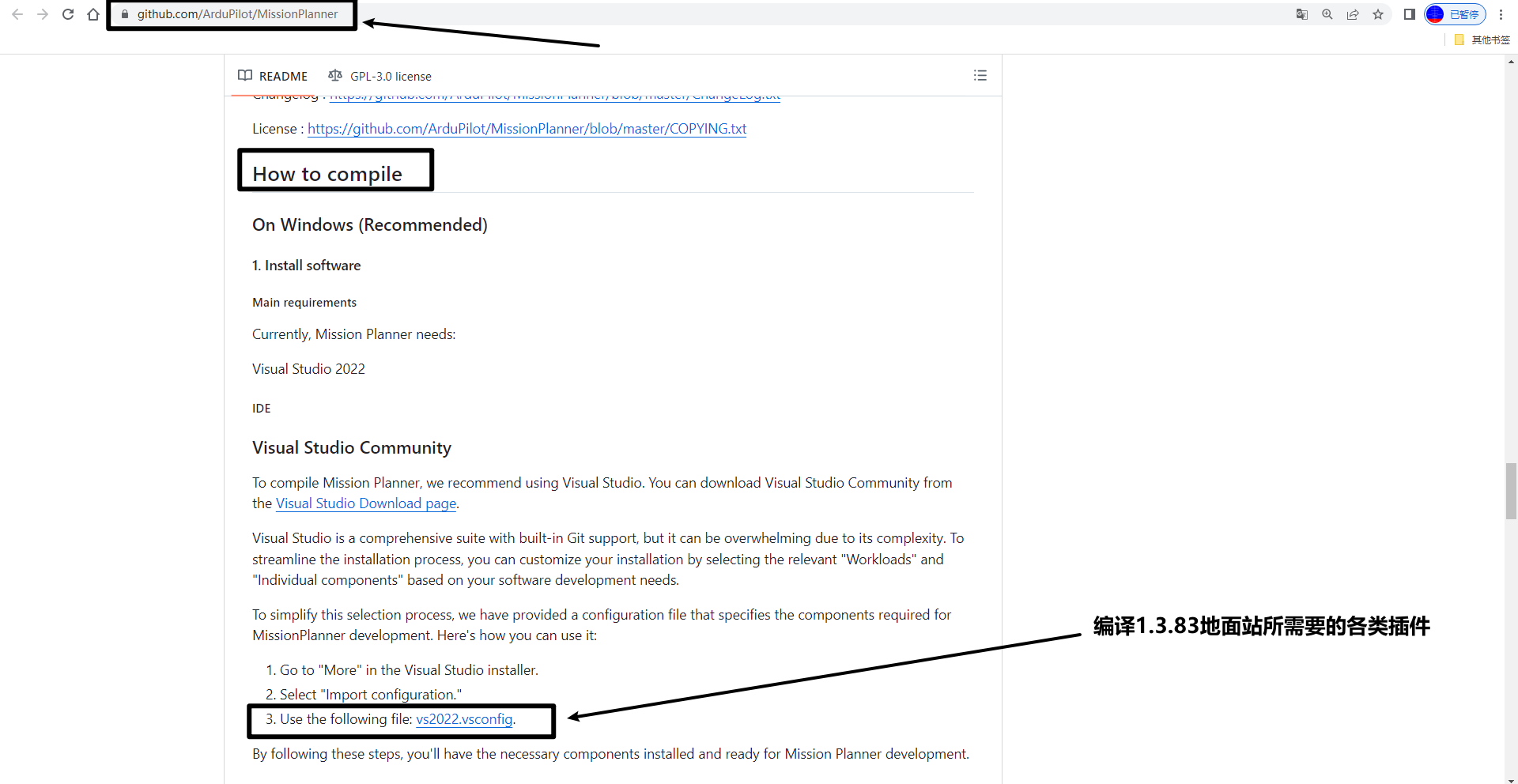
Task: Share this page via share icon
Action: [x=1353, y=14]
